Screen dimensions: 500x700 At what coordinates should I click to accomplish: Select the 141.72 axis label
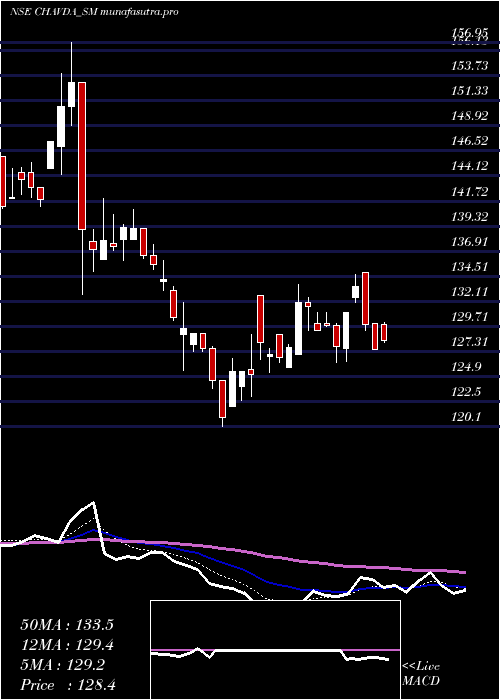[x=470, y=192]
